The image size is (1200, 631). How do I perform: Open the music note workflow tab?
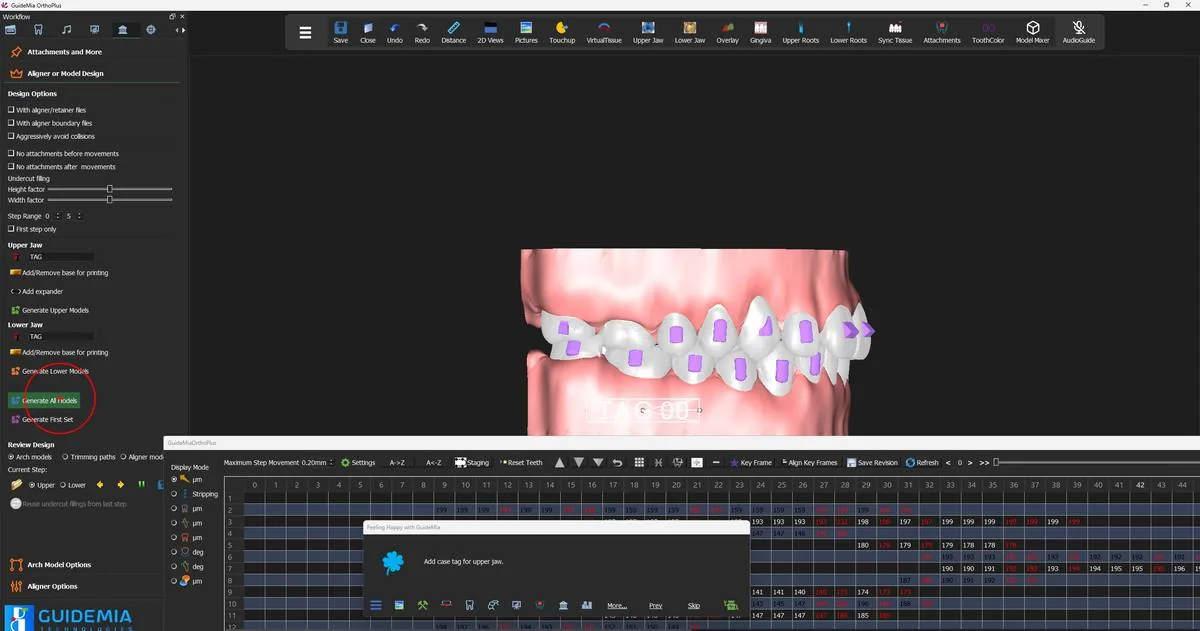tap(66, 30)
